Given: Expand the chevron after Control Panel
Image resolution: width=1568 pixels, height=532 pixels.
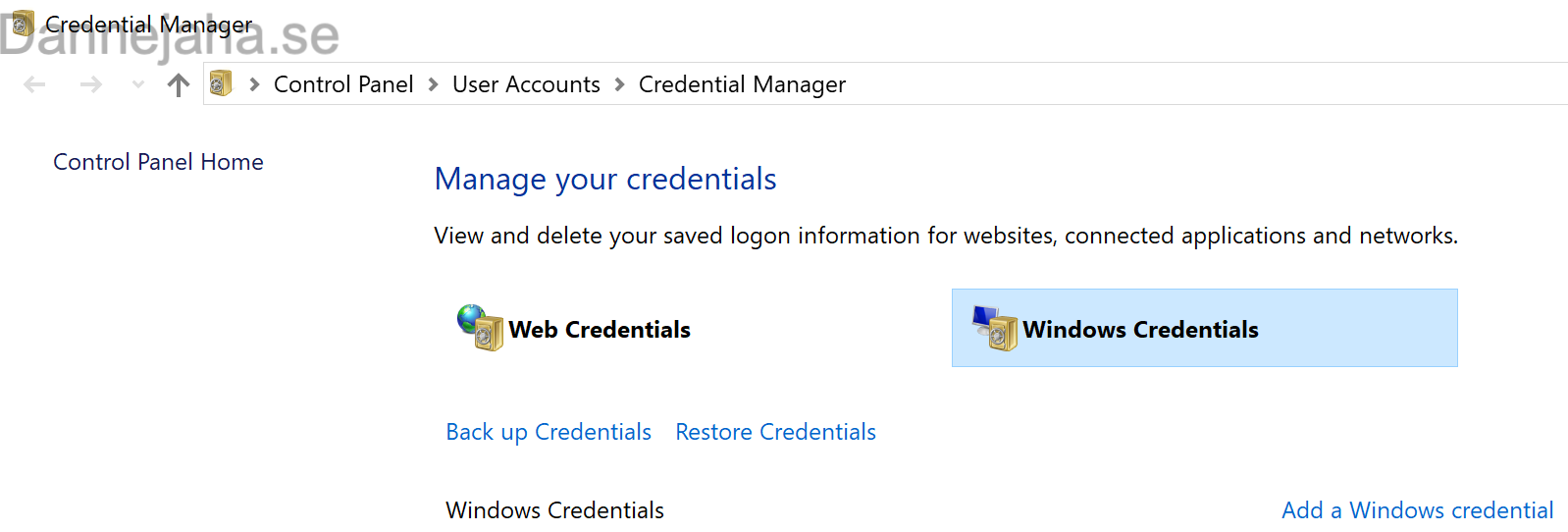Looking at the screenshot, I should point(433,84).
